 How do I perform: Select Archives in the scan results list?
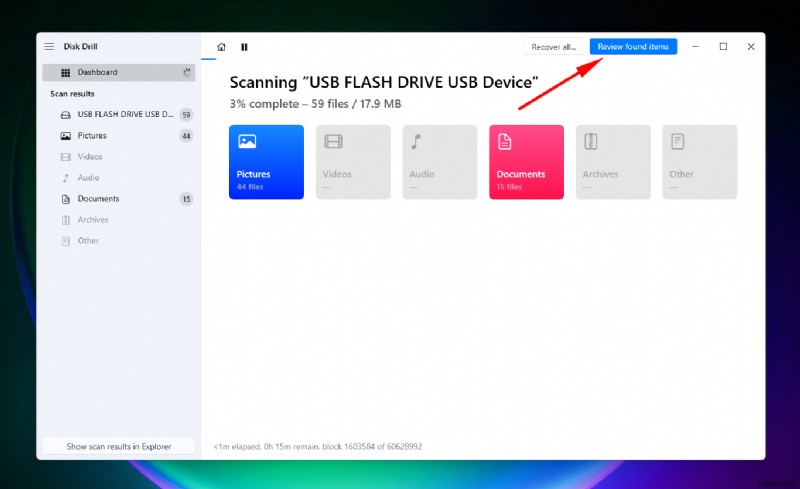pos(118,219)
